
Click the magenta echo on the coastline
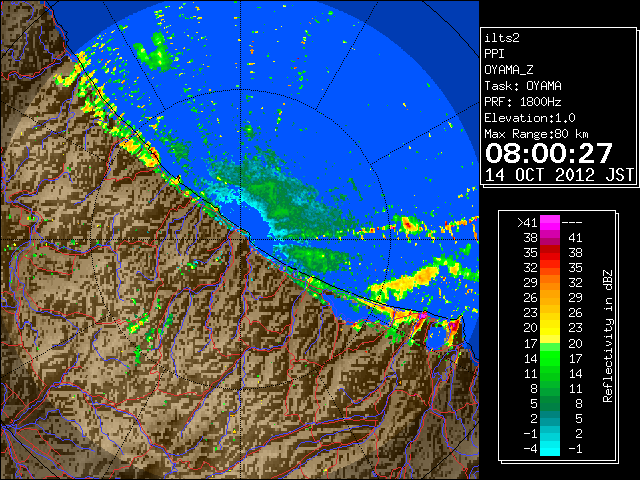(423, 315)
